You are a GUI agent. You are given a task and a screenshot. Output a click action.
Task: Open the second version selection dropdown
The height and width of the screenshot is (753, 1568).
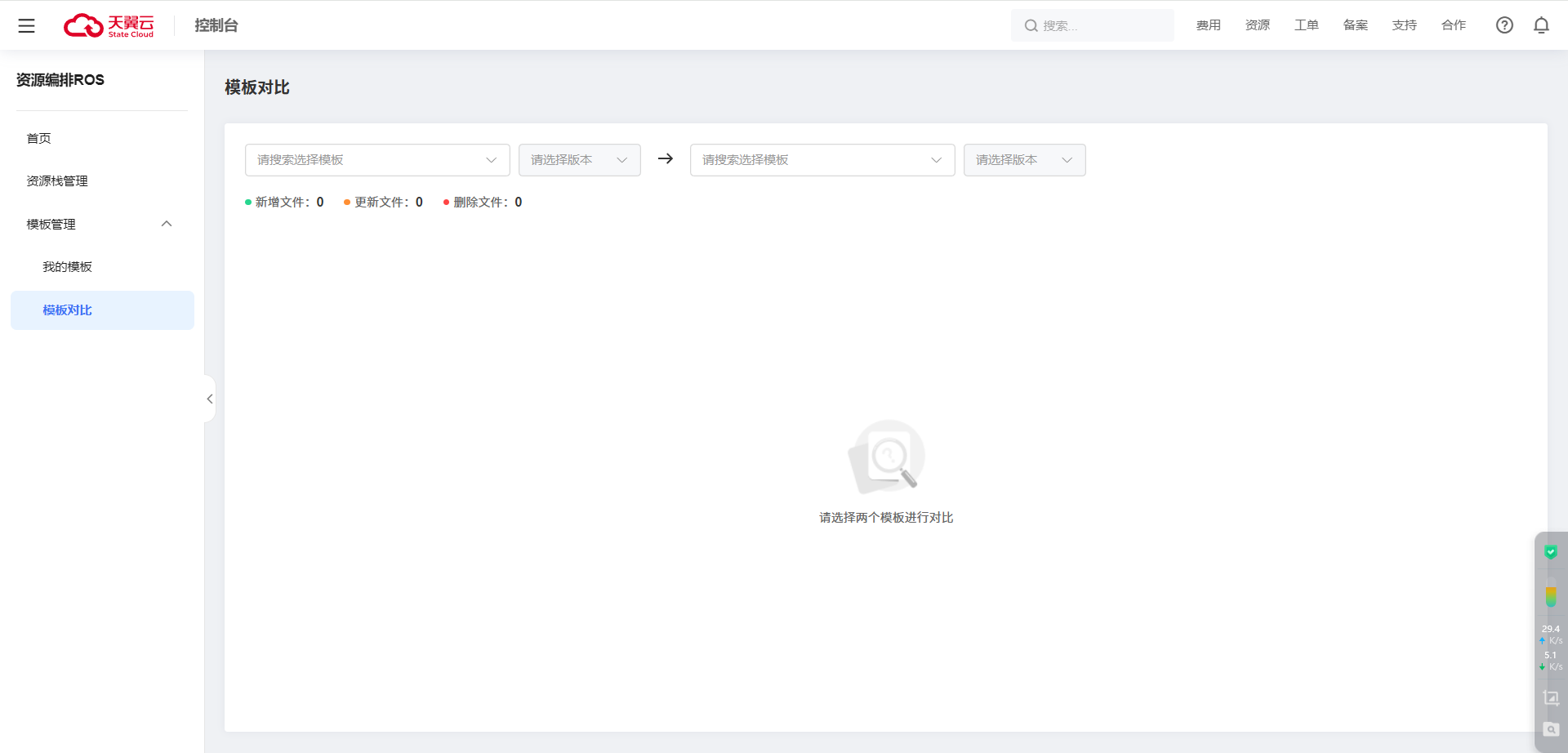[x=1024, y=160]
